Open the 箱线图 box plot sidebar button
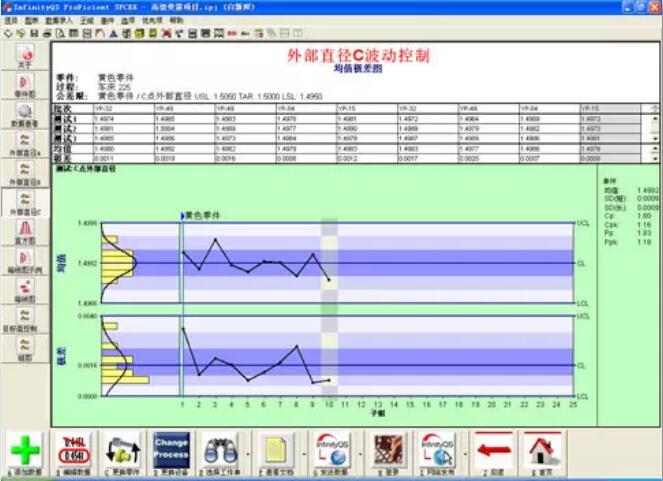The width and height of the screenshot is (663, 481). tap(25, 291)
